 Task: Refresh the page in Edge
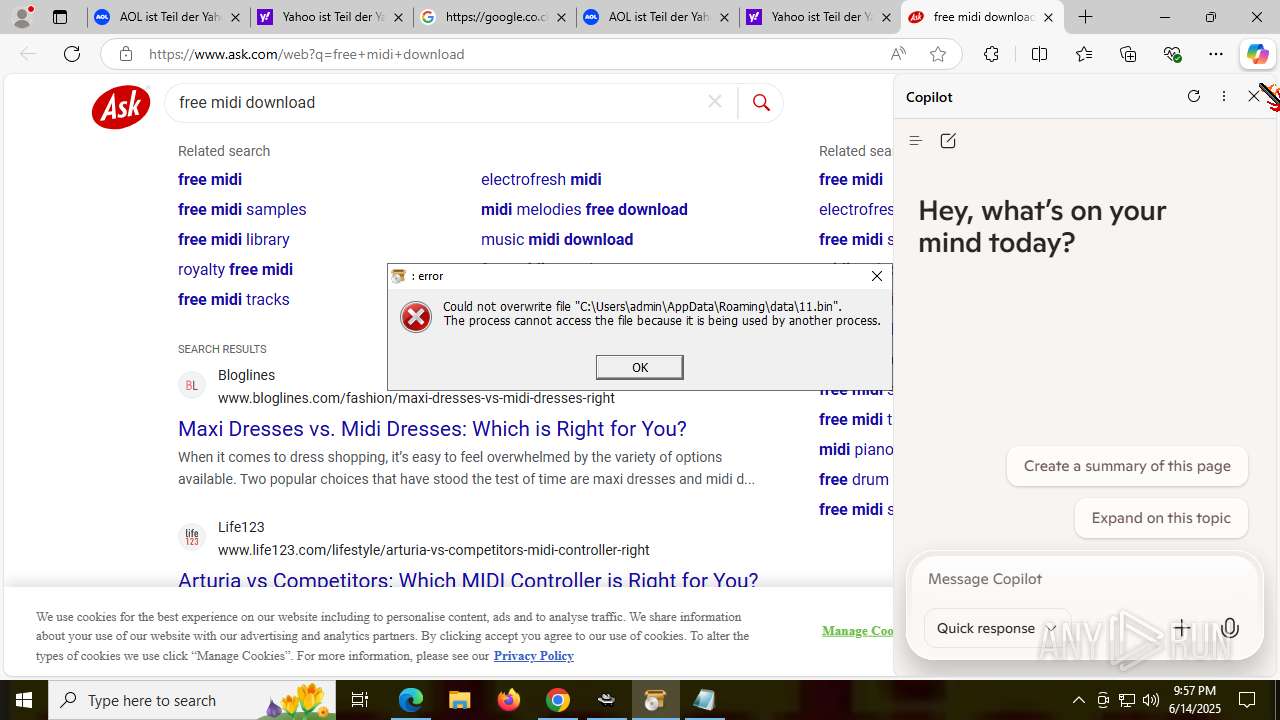point(72,54)
